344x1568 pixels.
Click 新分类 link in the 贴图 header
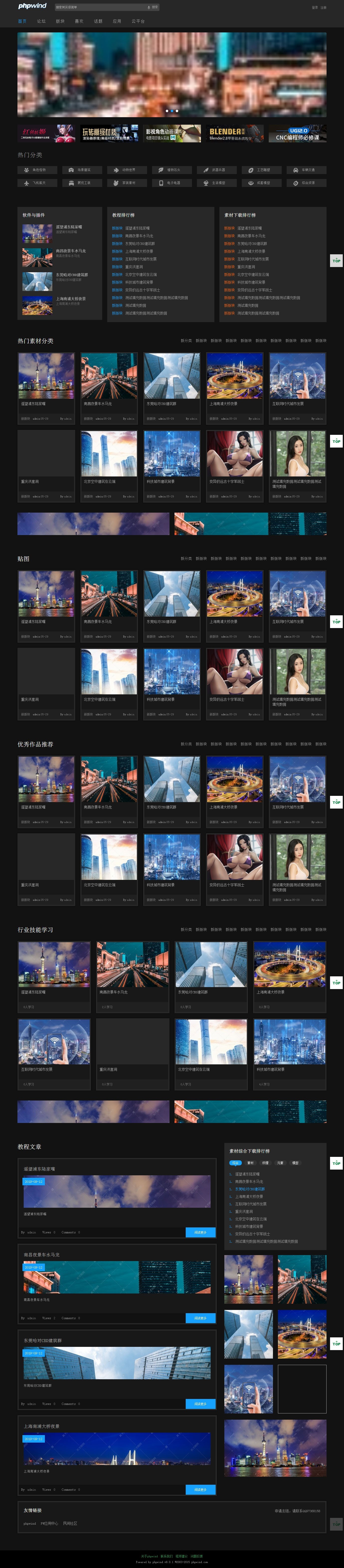click(x=186, y=558)
